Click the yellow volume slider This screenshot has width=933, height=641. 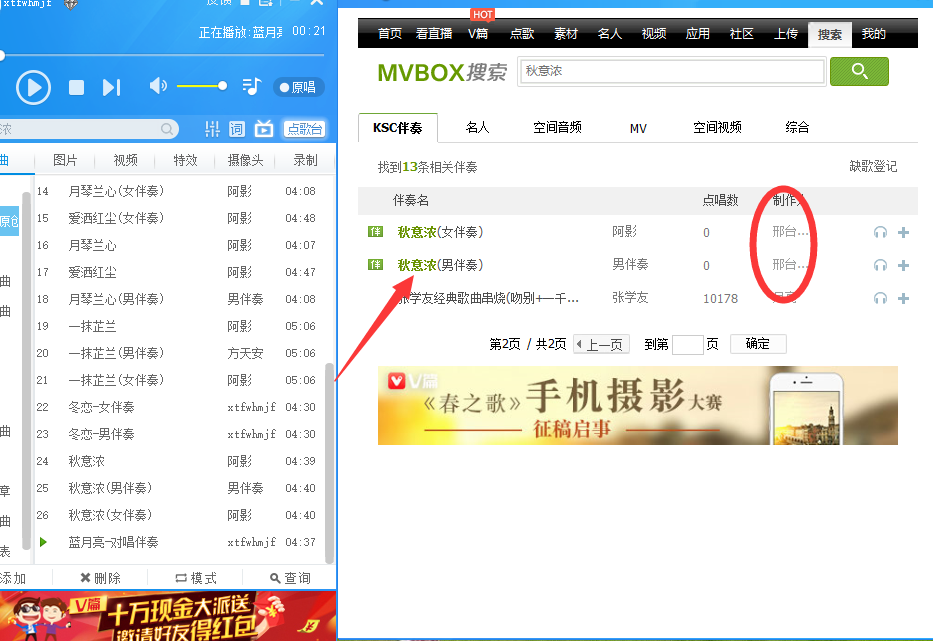(x=200, y=86)
